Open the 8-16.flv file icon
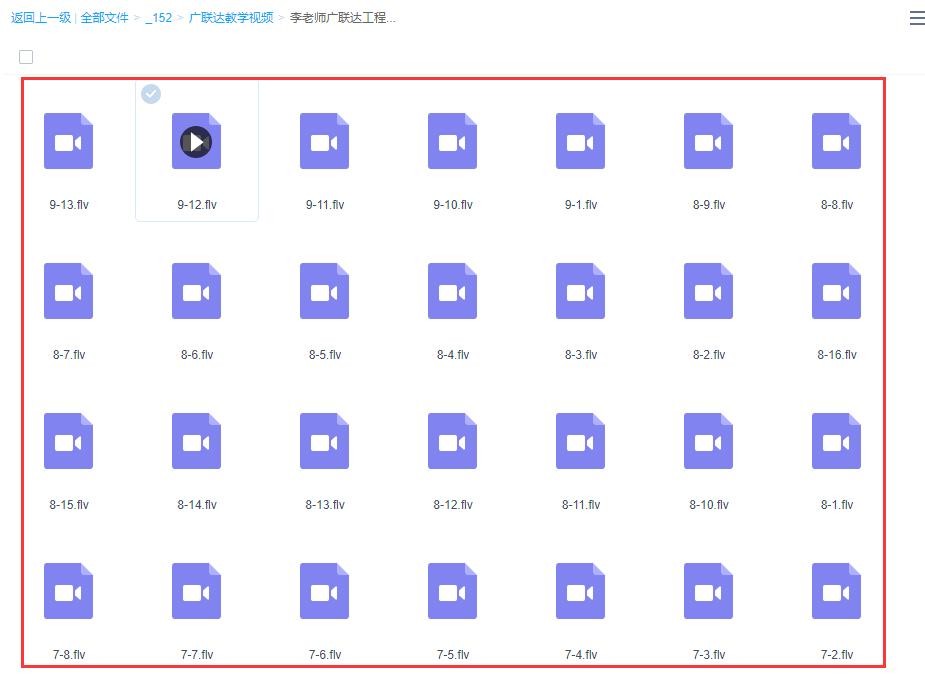The height and width of the screenshot is (684, 925). tap(836, 291)
